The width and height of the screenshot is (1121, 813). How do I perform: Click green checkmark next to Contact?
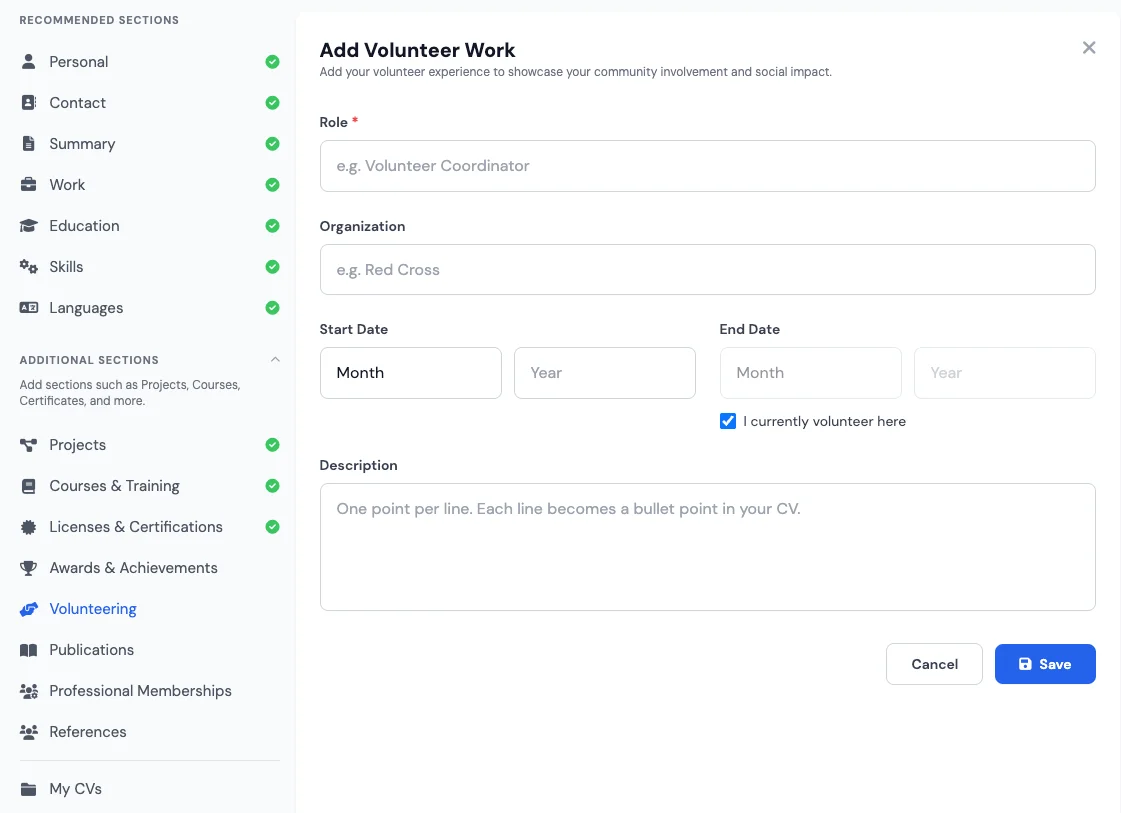[x=272, y=102]
